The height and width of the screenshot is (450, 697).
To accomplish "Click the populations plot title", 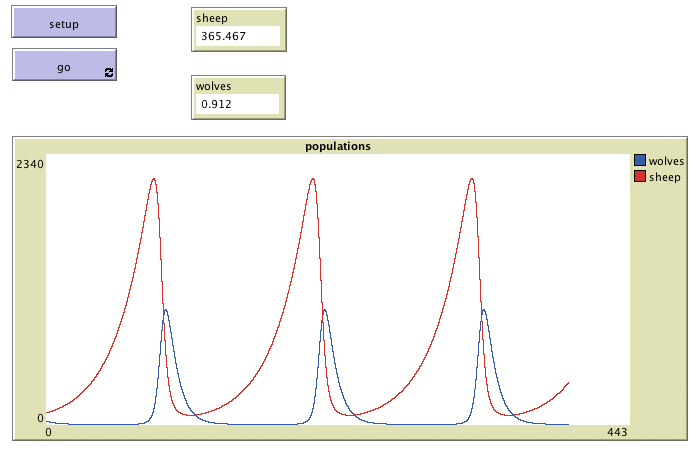I will pos(338,146).
